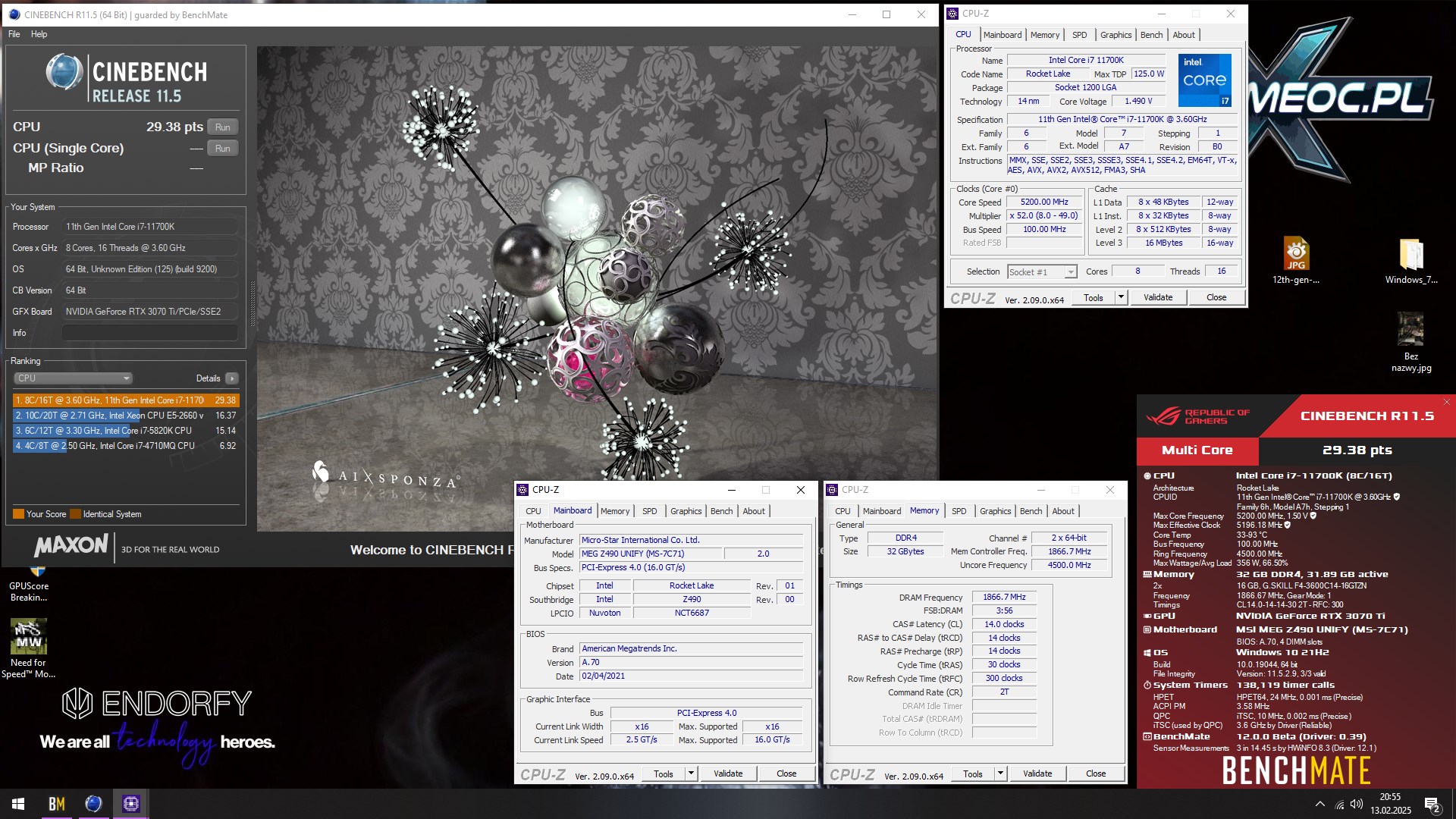Open SPD tab in top CPU-Z window
Viewport: 1456px width, 819px height.
1079,35
